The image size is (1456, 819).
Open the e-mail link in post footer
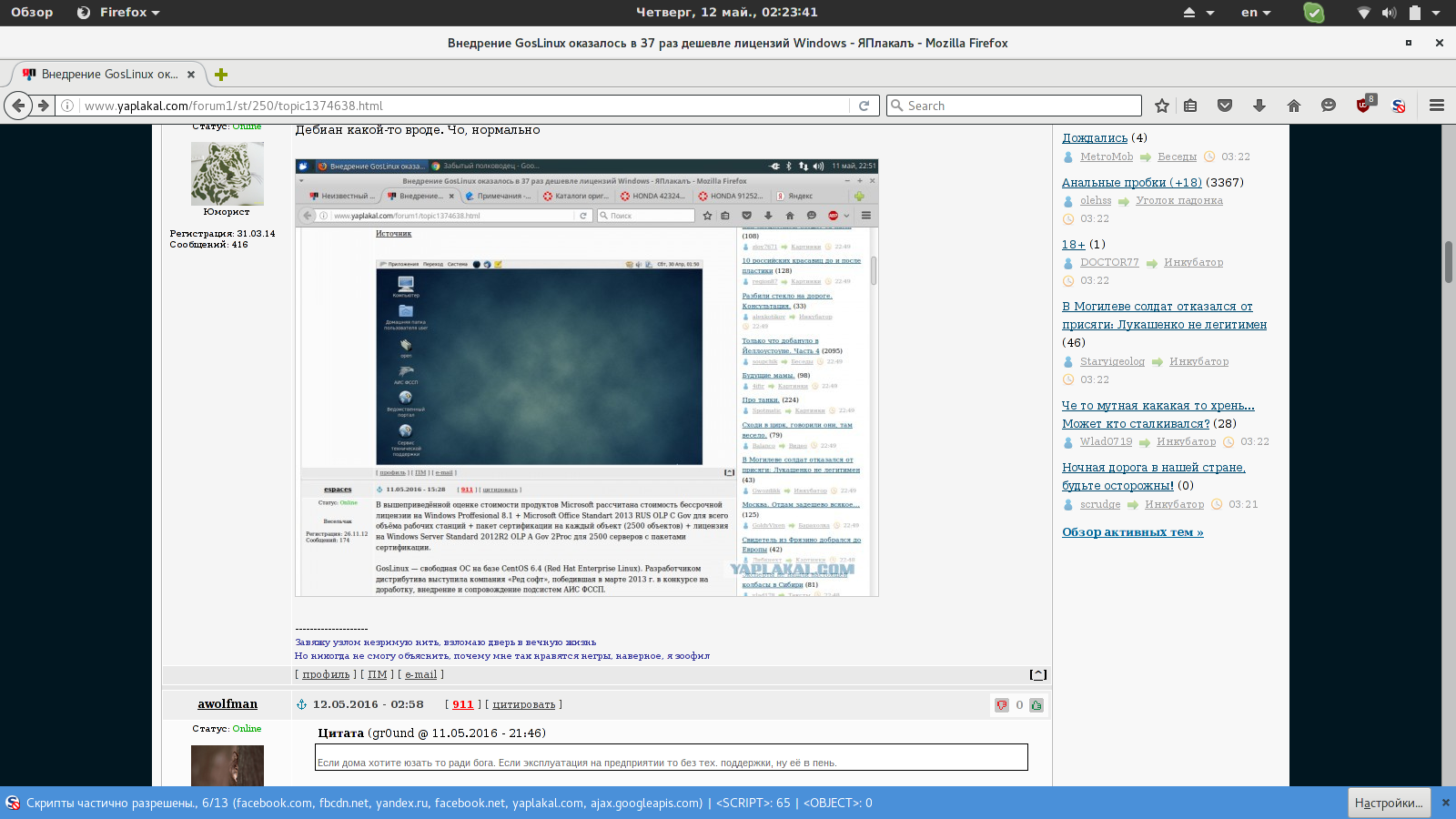(421, 674)
